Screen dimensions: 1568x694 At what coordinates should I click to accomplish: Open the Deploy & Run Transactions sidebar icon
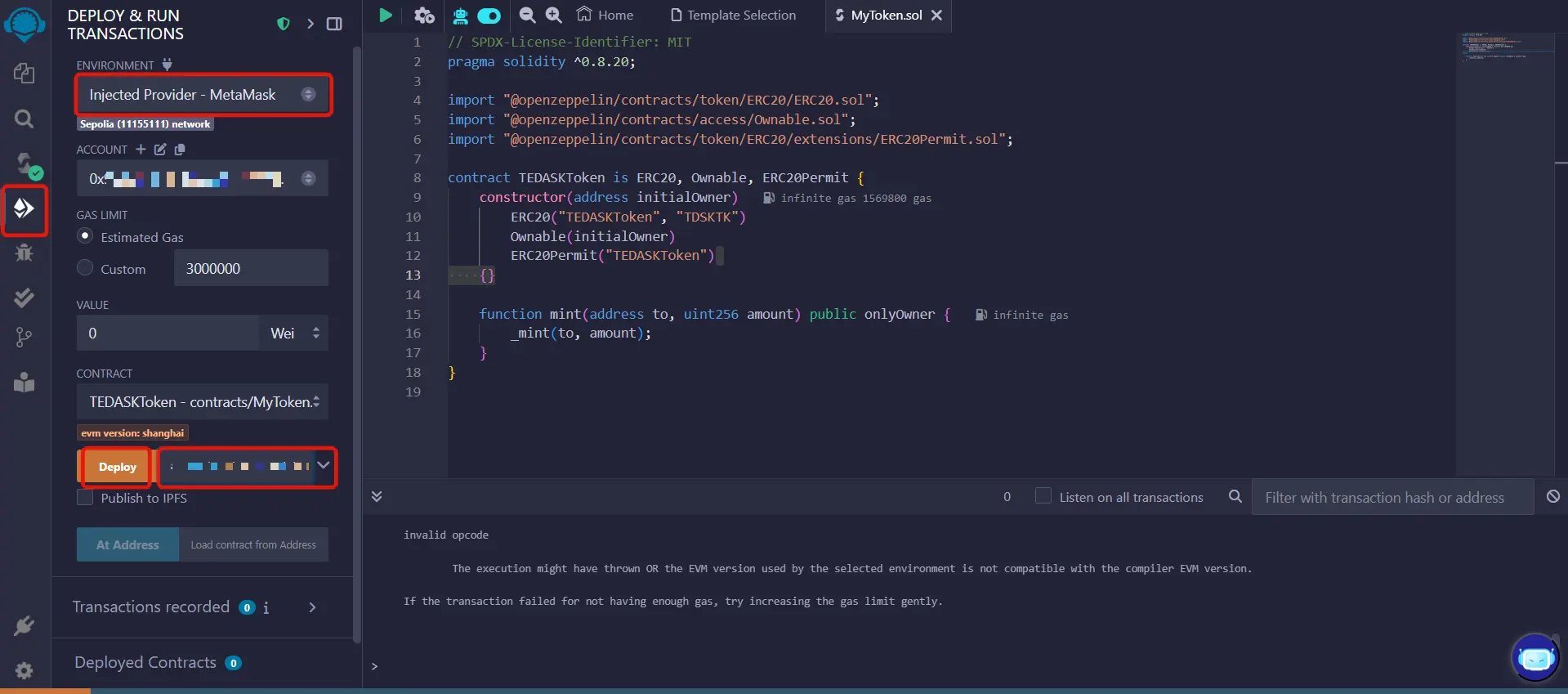pos(25,208)
